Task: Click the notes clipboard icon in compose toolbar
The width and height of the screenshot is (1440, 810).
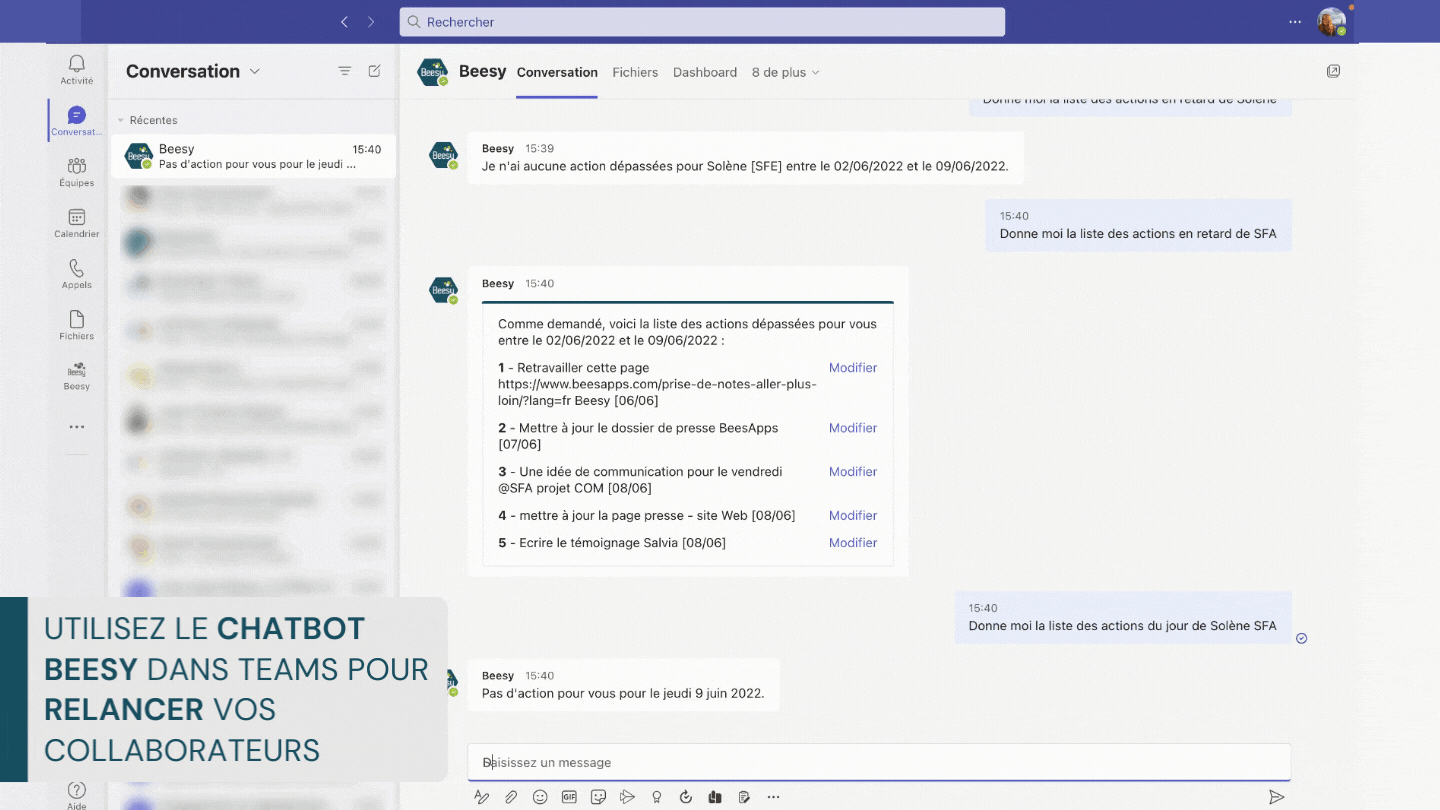Action: click(743, 797)
